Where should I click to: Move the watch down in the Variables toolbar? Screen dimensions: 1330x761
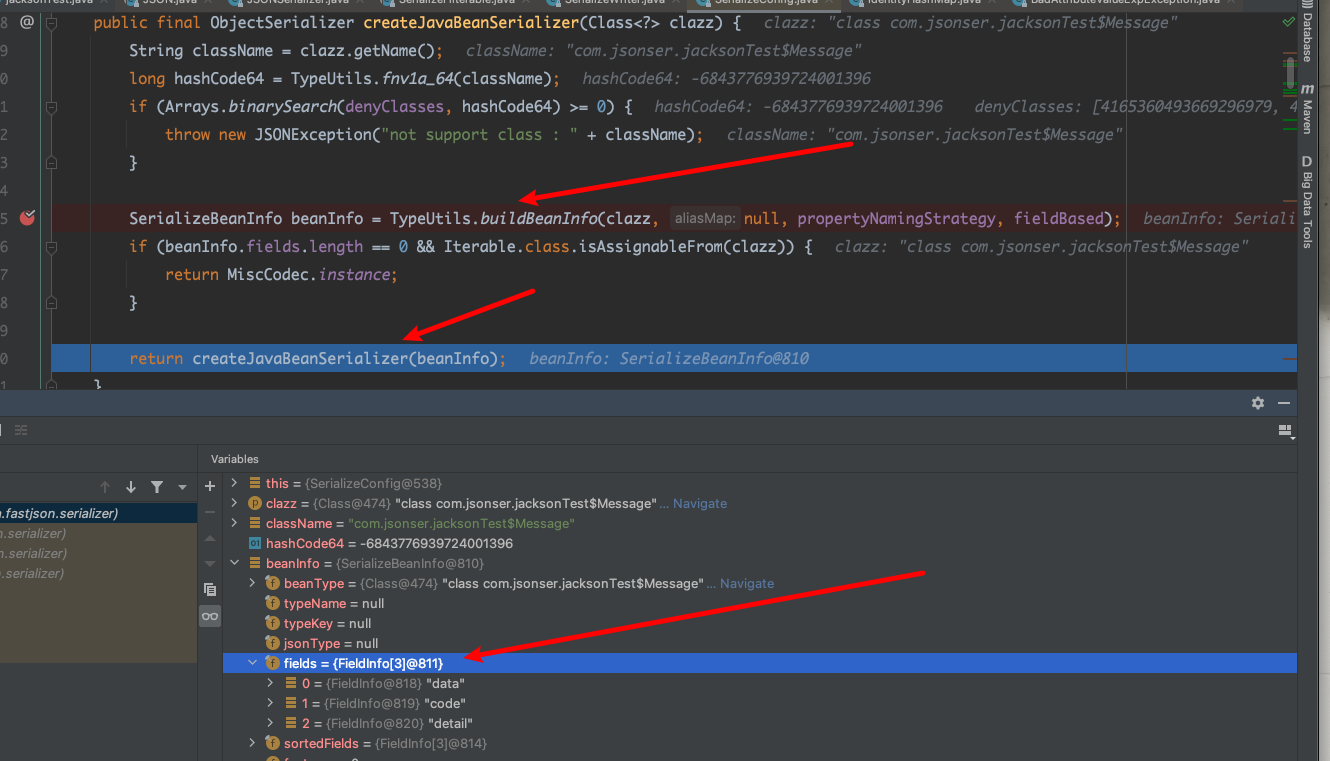(x=210, y=562)
